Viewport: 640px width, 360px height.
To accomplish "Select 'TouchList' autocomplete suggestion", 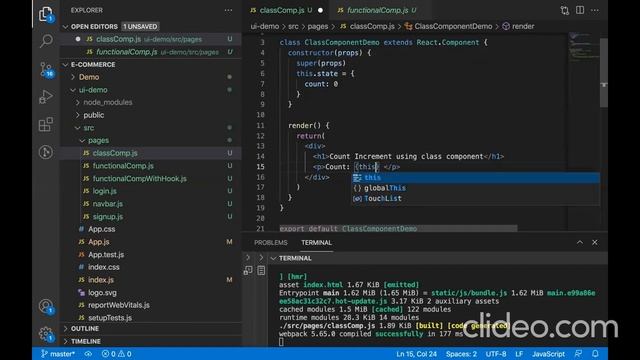I will tap(476, 198).
